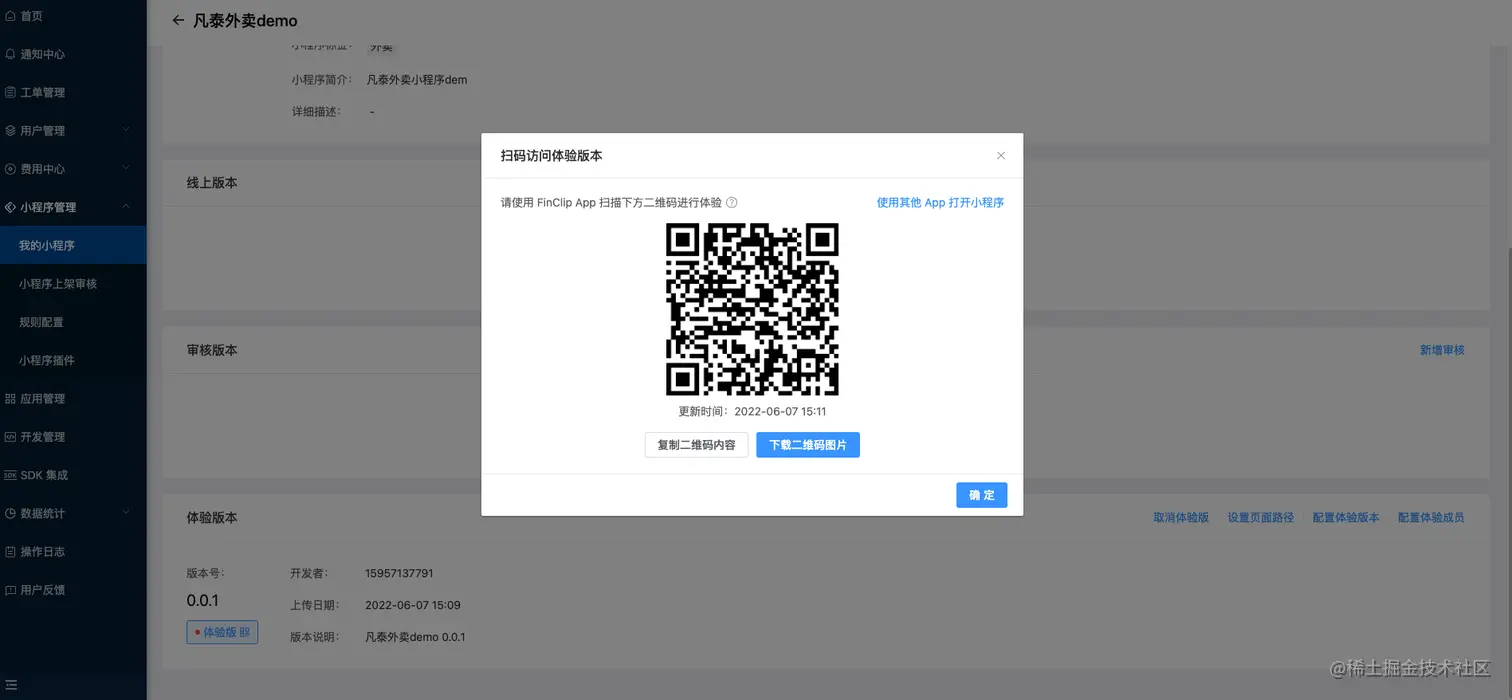This screenshot has width=1512, height=700.
Task: Go back using the arrow beside 凡泰外卖demo
Action: (178, 20)
